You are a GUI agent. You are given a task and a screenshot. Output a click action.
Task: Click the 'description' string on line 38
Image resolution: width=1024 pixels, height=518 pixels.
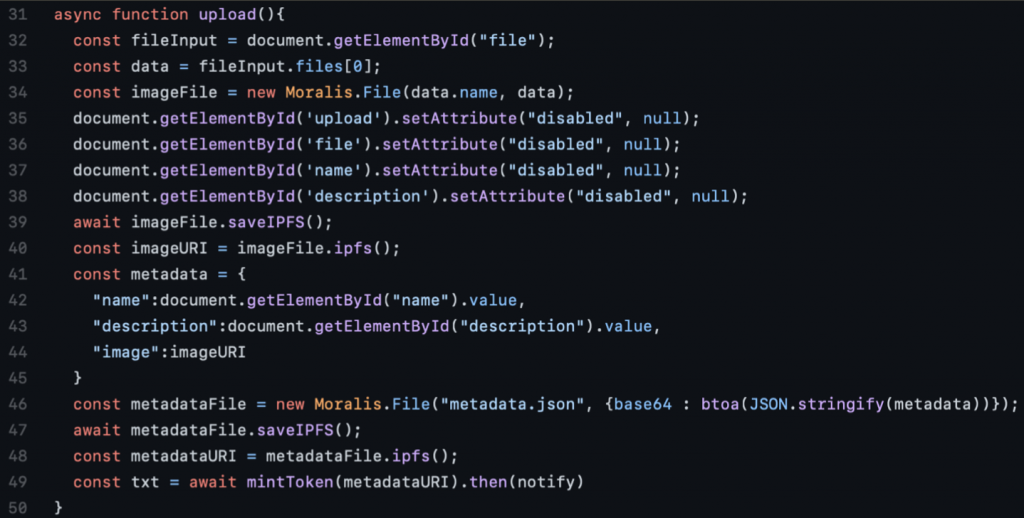click(x=372, y=197)
